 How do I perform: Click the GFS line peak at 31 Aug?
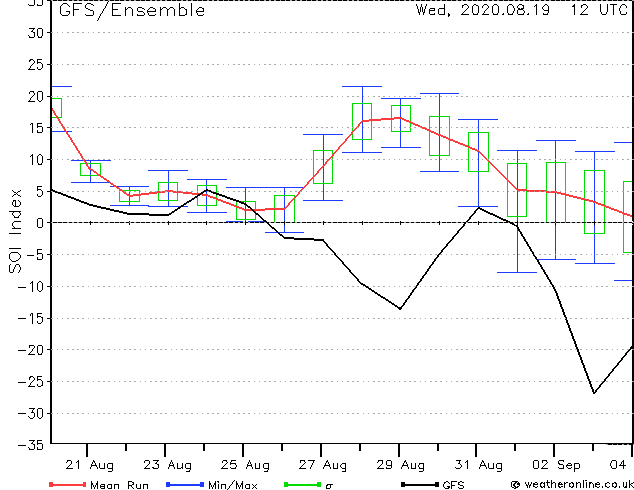(x=479, y=208)
